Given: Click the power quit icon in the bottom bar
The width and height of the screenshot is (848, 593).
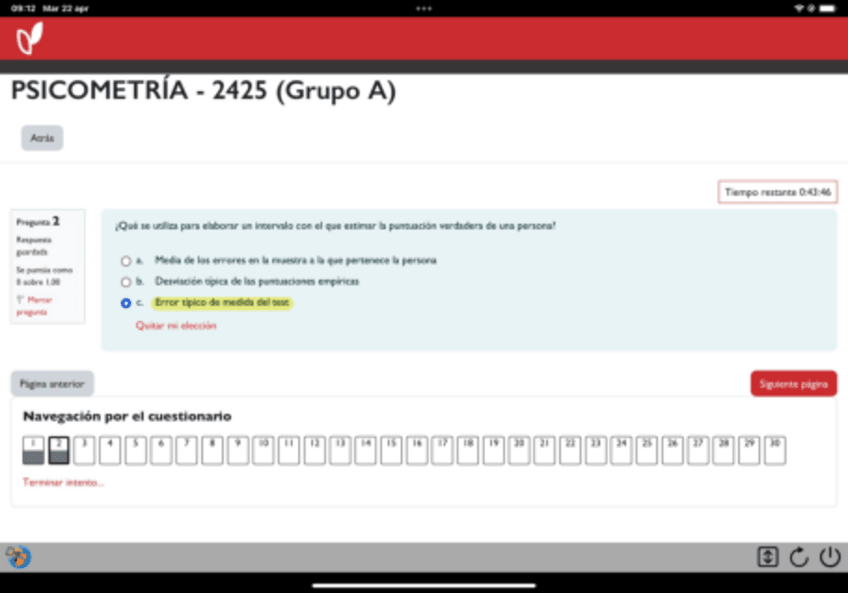Looking at the screenshot, I should [830, 557].
